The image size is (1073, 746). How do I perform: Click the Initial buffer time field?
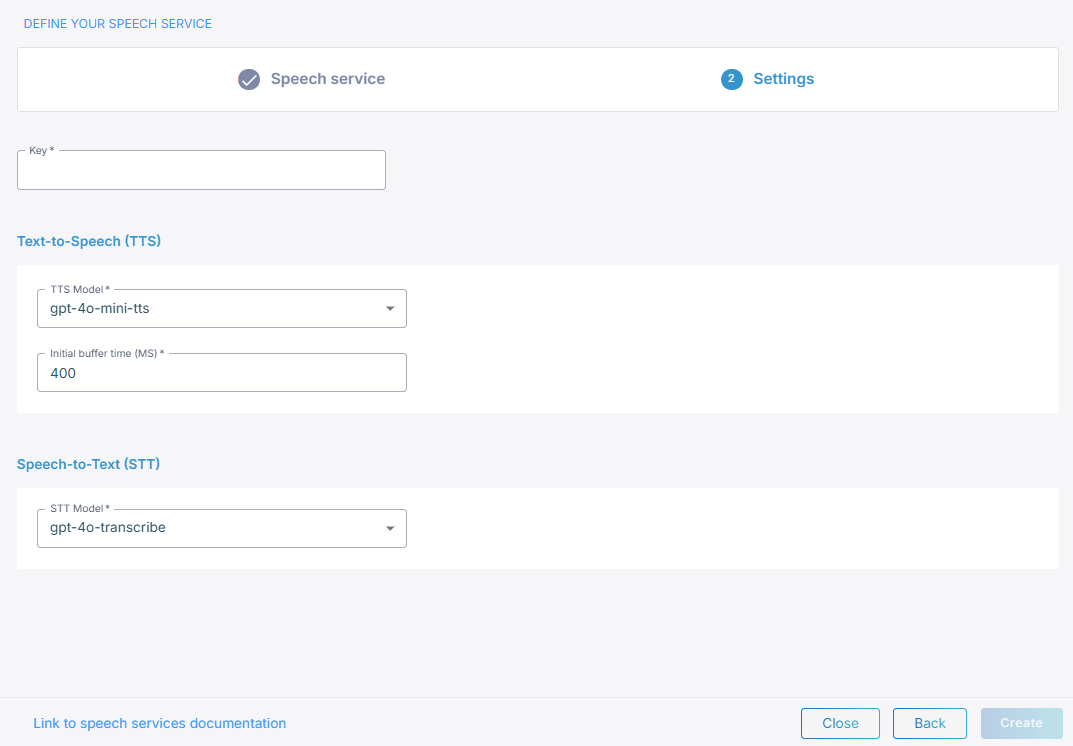pyautogui.click(x=221, y=374)
